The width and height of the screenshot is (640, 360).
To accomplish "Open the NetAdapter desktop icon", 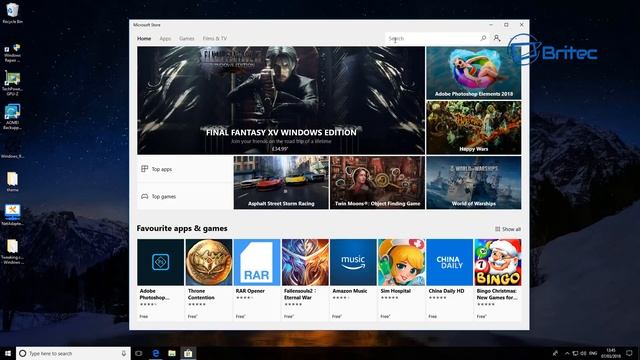I will tap(12, 215).
